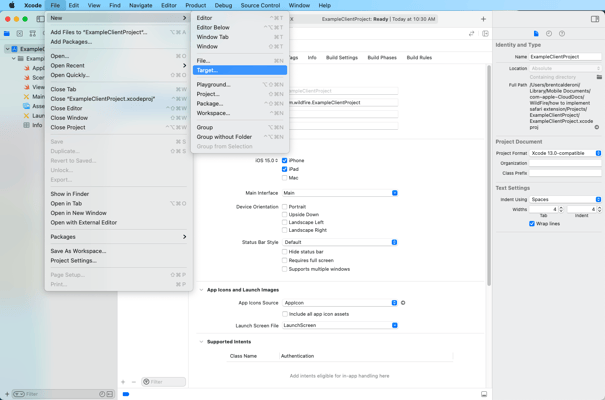Check Hide status bar
Viewport: 605px width, 400px height.
point(284,251)
